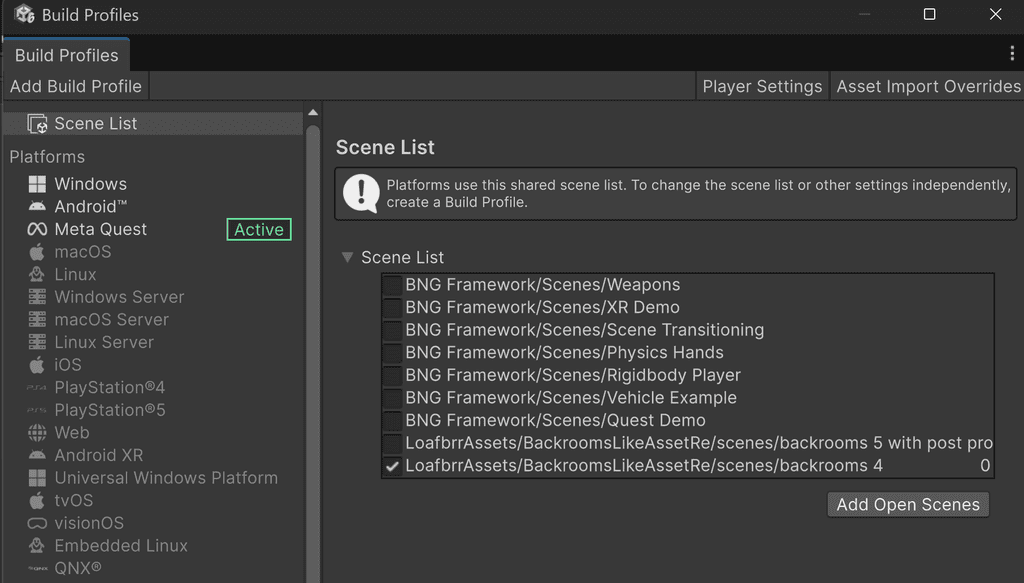The height and width of the screenshot is (583, 1024).
Task: Select the Web platform label
Action: pos(72,432)
